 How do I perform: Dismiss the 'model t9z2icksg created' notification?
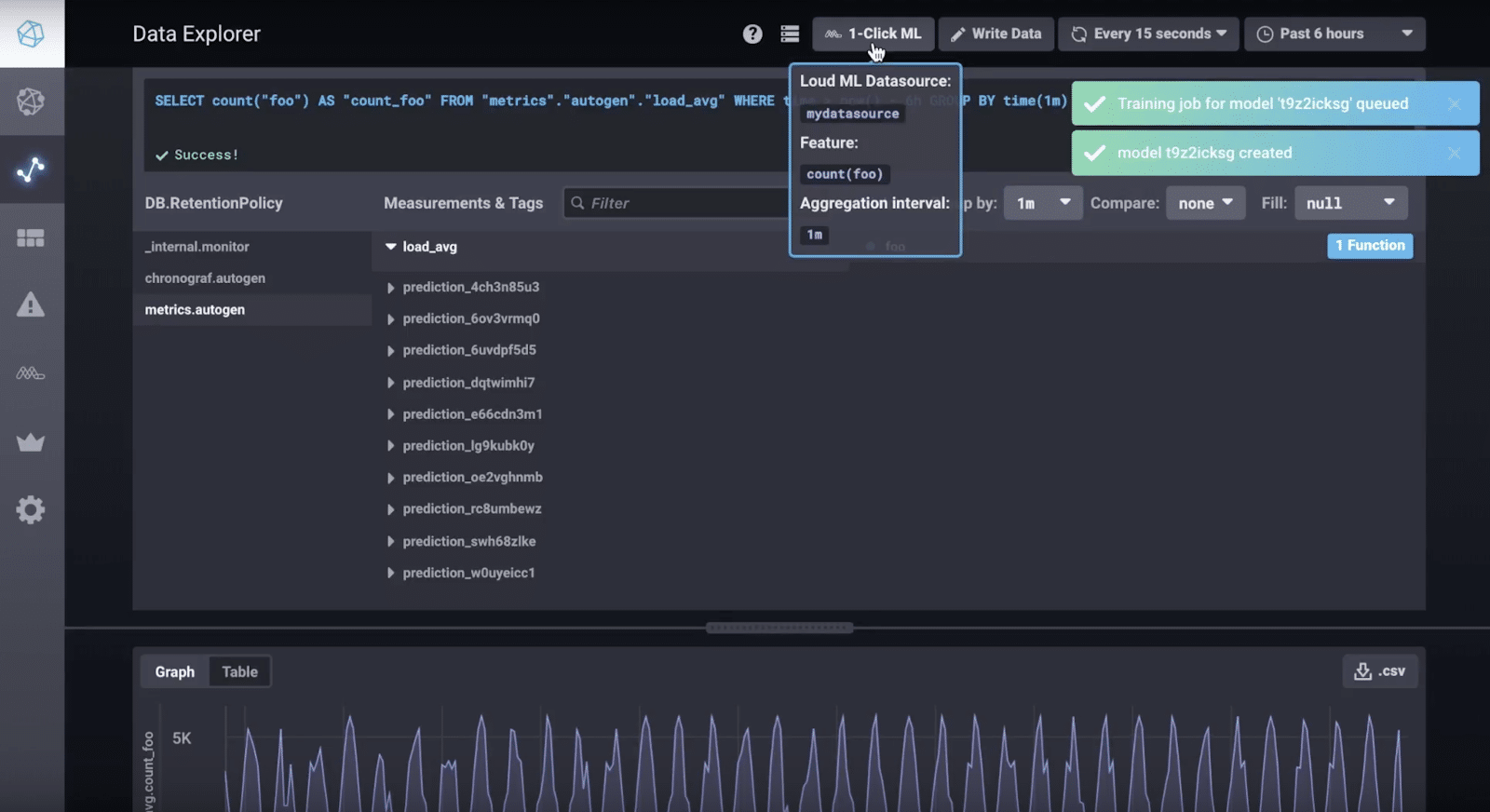[1454, 153]
